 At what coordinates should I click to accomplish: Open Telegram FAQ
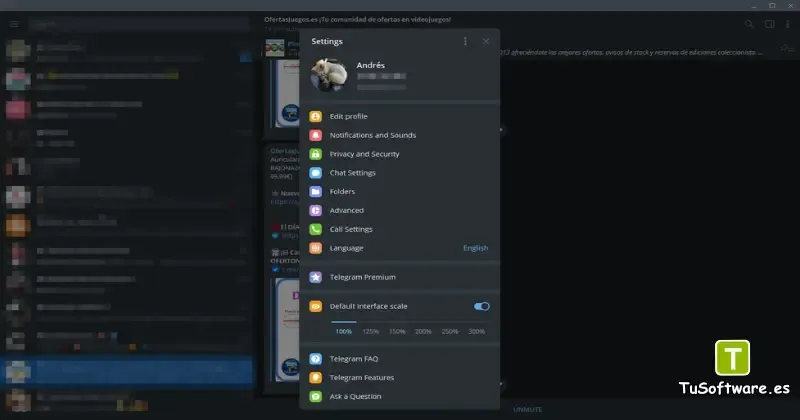399,359
